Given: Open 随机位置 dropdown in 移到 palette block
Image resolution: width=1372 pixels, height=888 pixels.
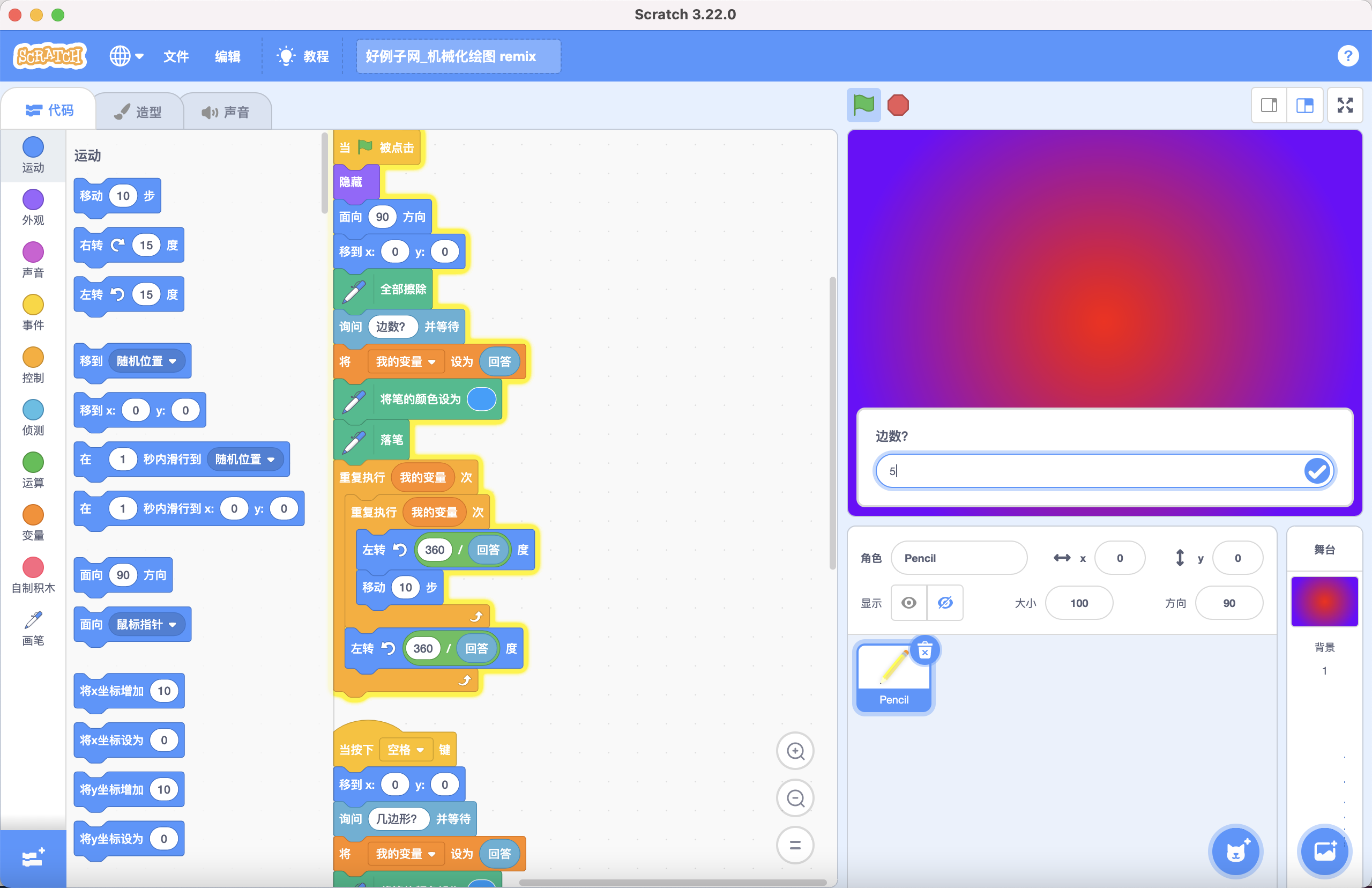Looking at the screenshot, I should coord(147,361).
